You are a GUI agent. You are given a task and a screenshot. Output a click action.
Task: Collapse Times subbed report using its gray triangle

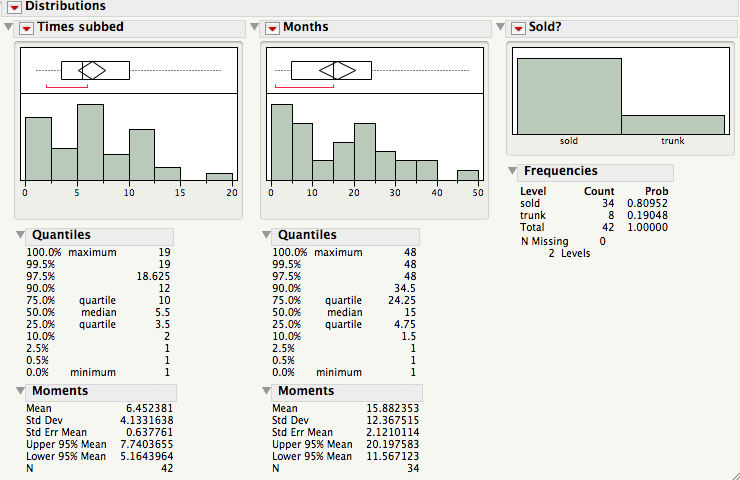[9, 28]
